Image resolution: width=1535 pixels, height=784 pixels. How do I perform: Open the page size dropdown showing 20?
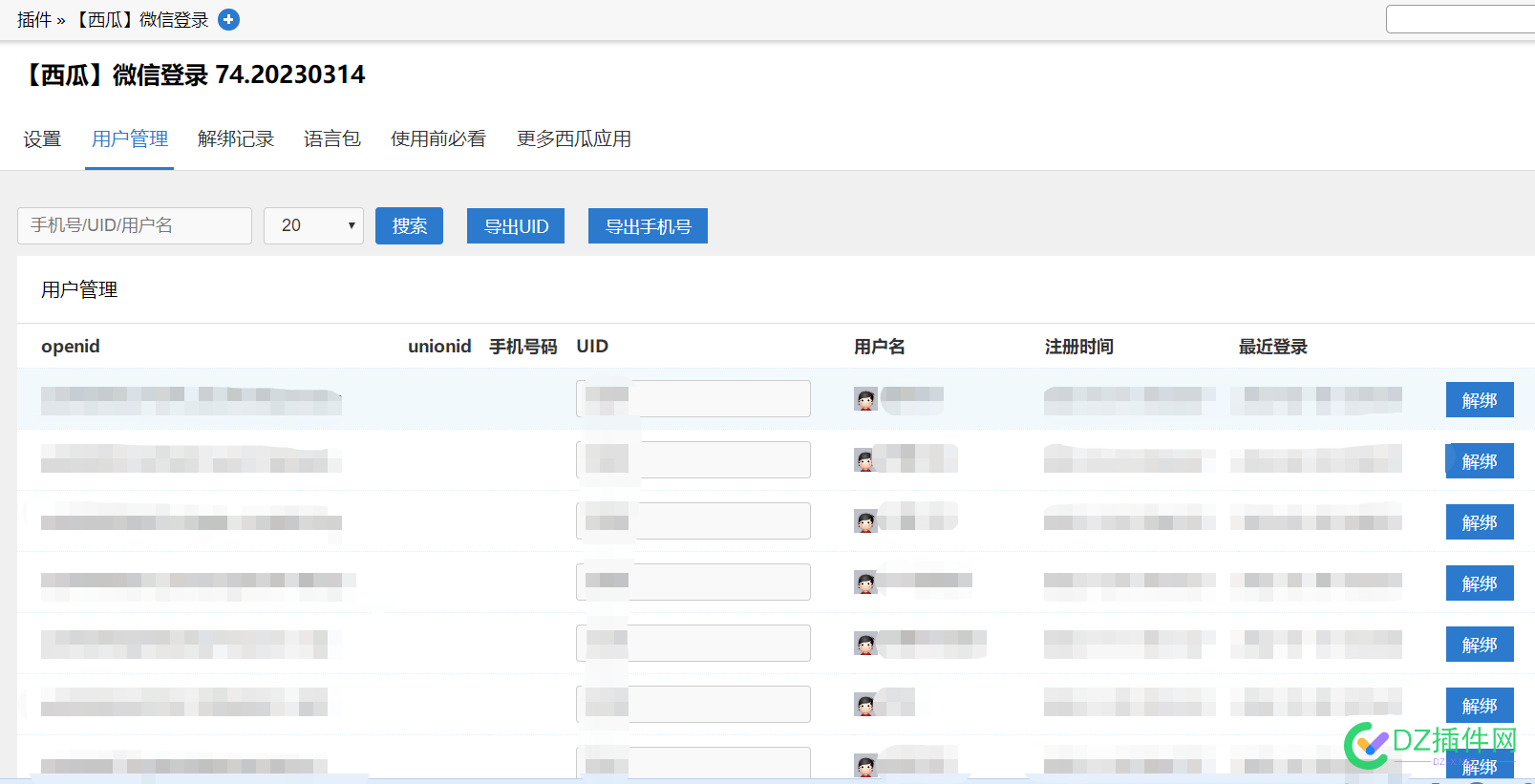click(x=313, y=225)
